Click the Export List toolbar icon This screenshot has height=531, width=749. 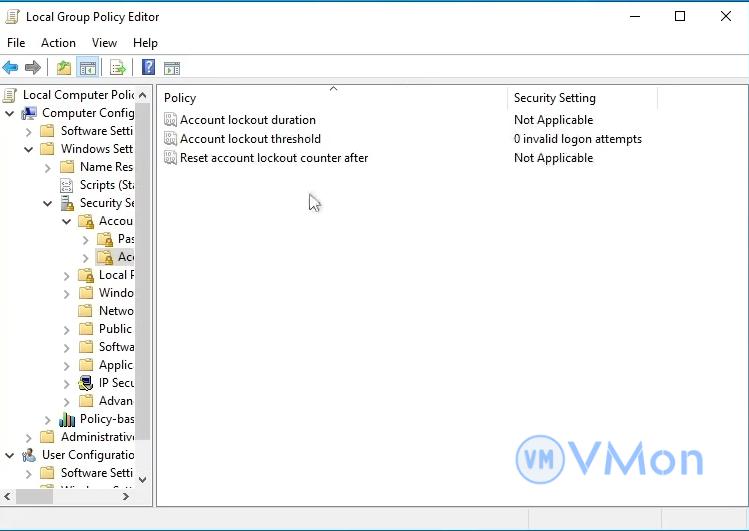[x=118, y=68]
